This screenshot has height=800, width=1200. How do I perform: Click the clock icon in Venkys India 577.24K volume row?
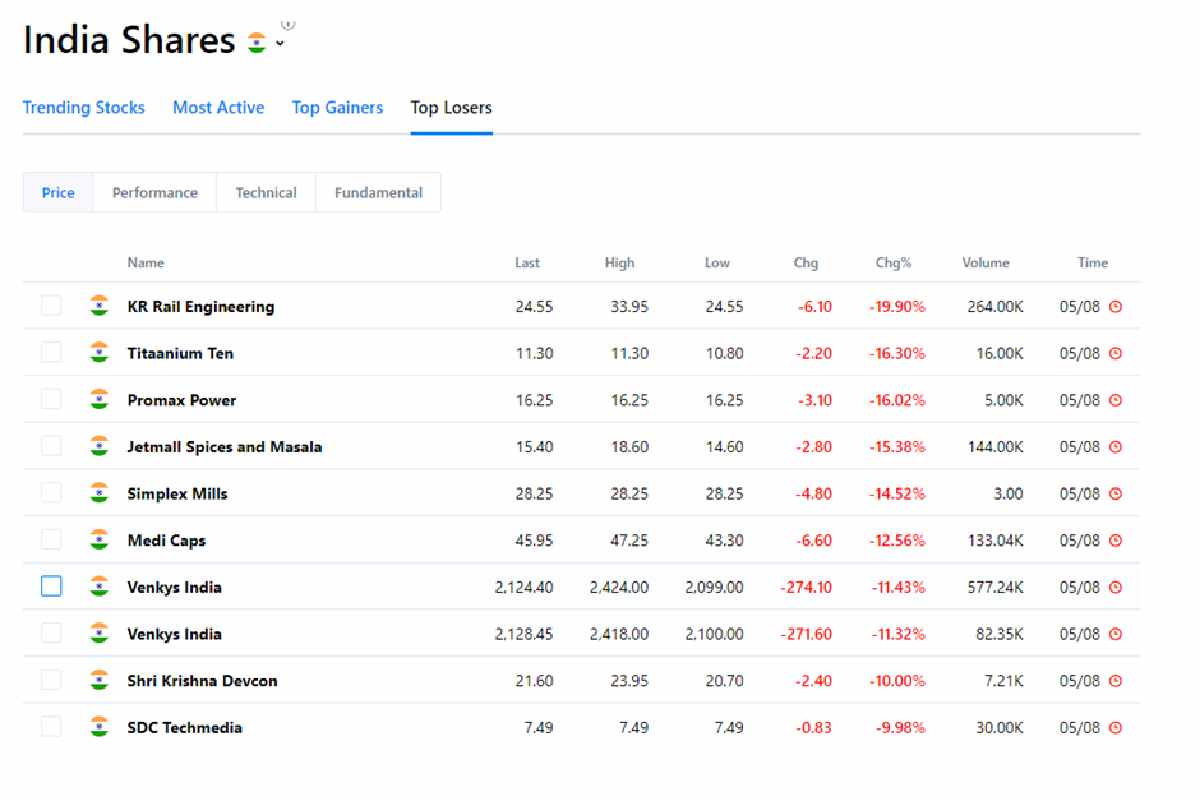click(x=1116, y=587)
